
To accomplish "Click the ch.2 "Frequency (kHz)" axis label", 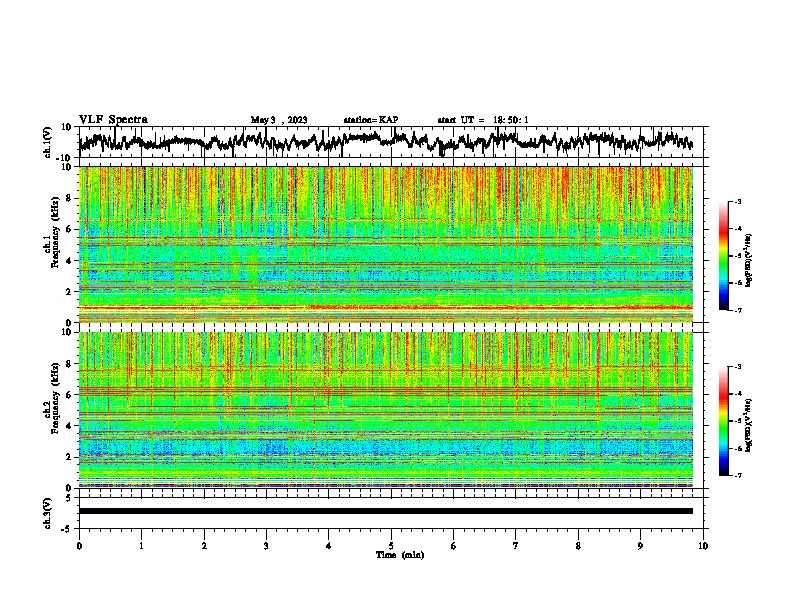I will coord(55,397).
